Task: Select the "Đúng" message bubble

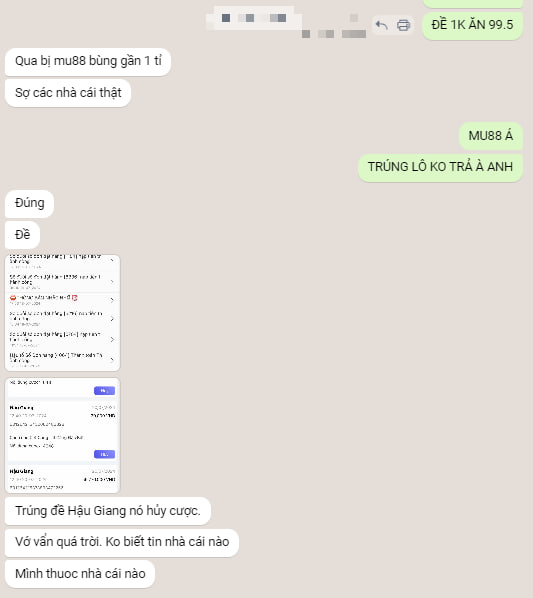Action: [x=29, y=203]
